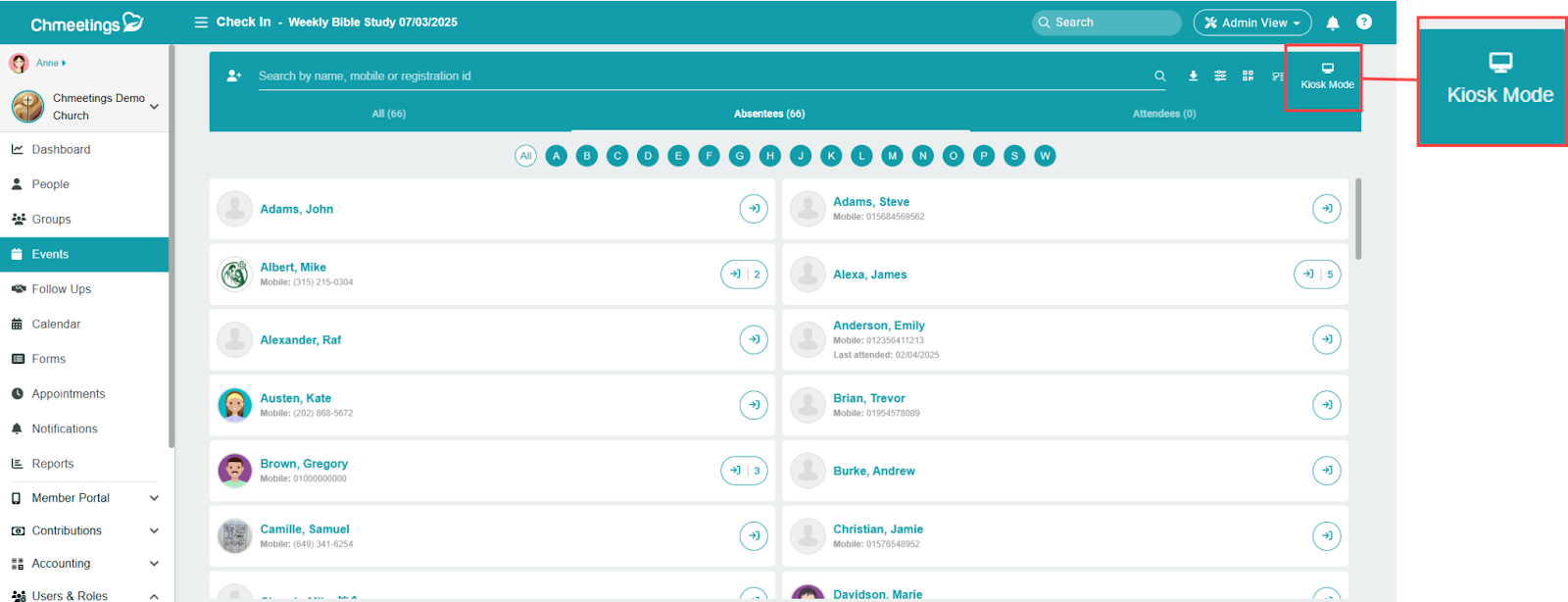1568x602 pixels.
Task: Click the magnifier icon in check-in search bar
Action: click(x=1160, y=75)
